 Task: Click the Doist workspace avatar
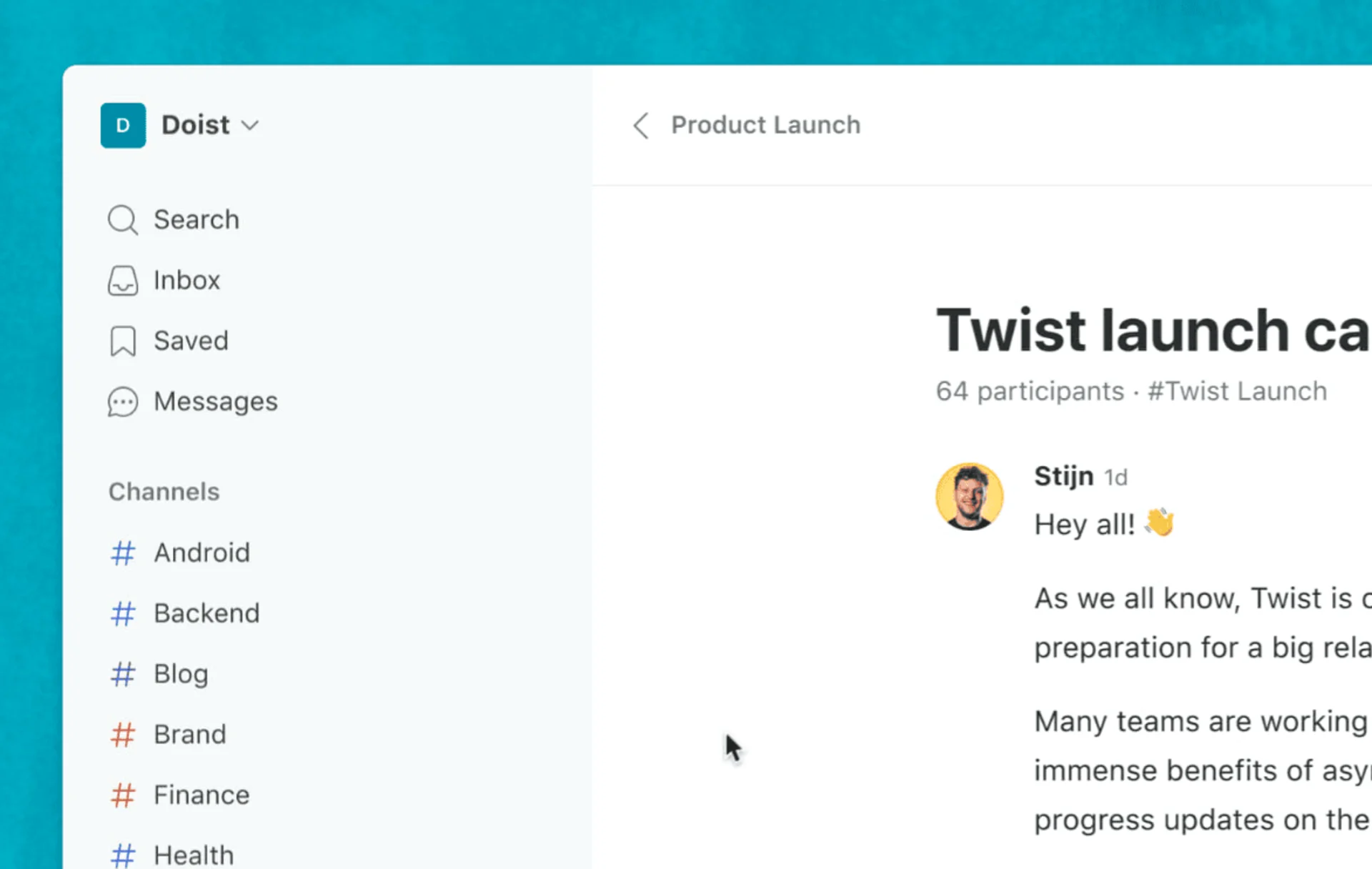[x=123, y=125]
